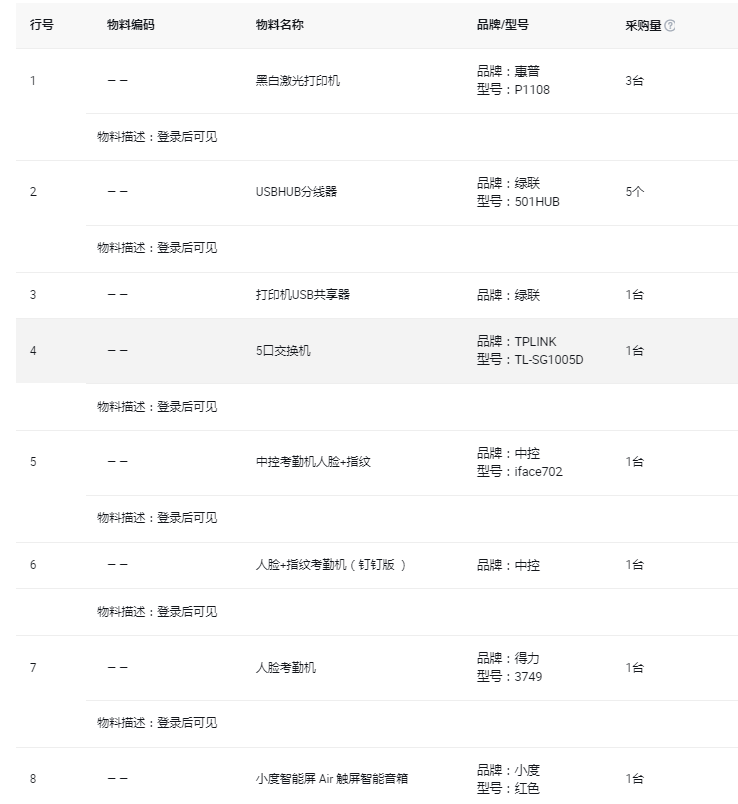Image resolution: width=738 pixels, height=804 pixels.
Task: Click the 品牌/型号 column header
Action: click(x=503, y=25)
